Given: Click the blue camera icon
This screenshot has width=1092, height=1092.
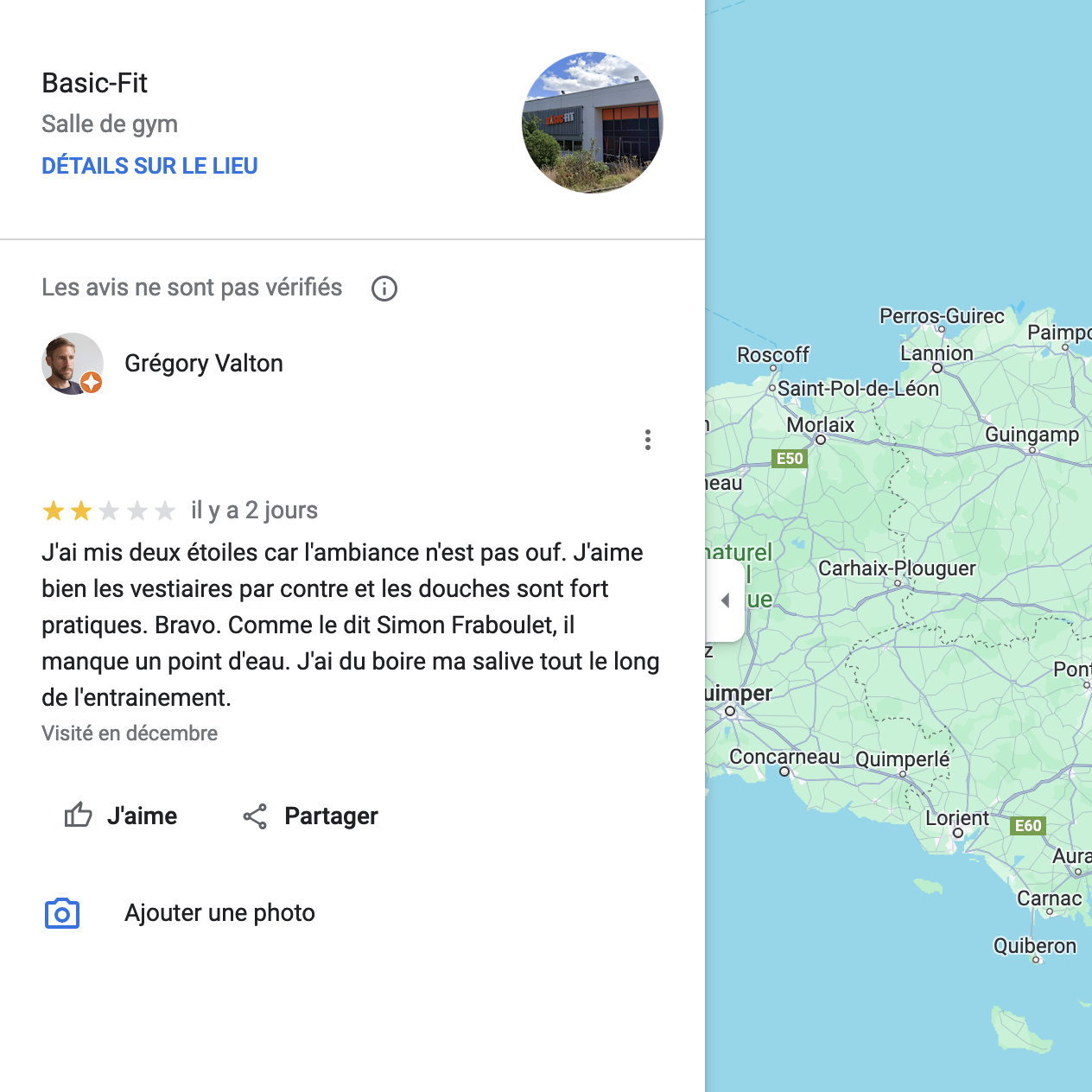Looking at the screenshot, I should pyautogui.click(x=62, y=913).
